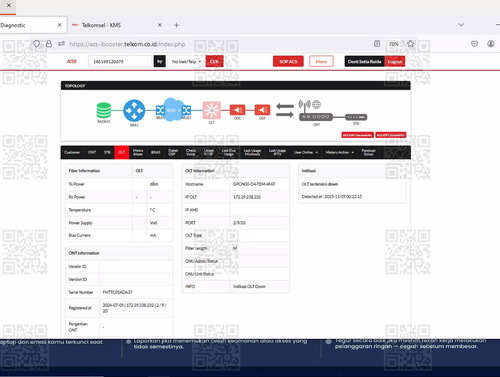Click the globe icon above the ONT
The height and width of the screenshot is (377, 500).
click(x=316, y=104)
